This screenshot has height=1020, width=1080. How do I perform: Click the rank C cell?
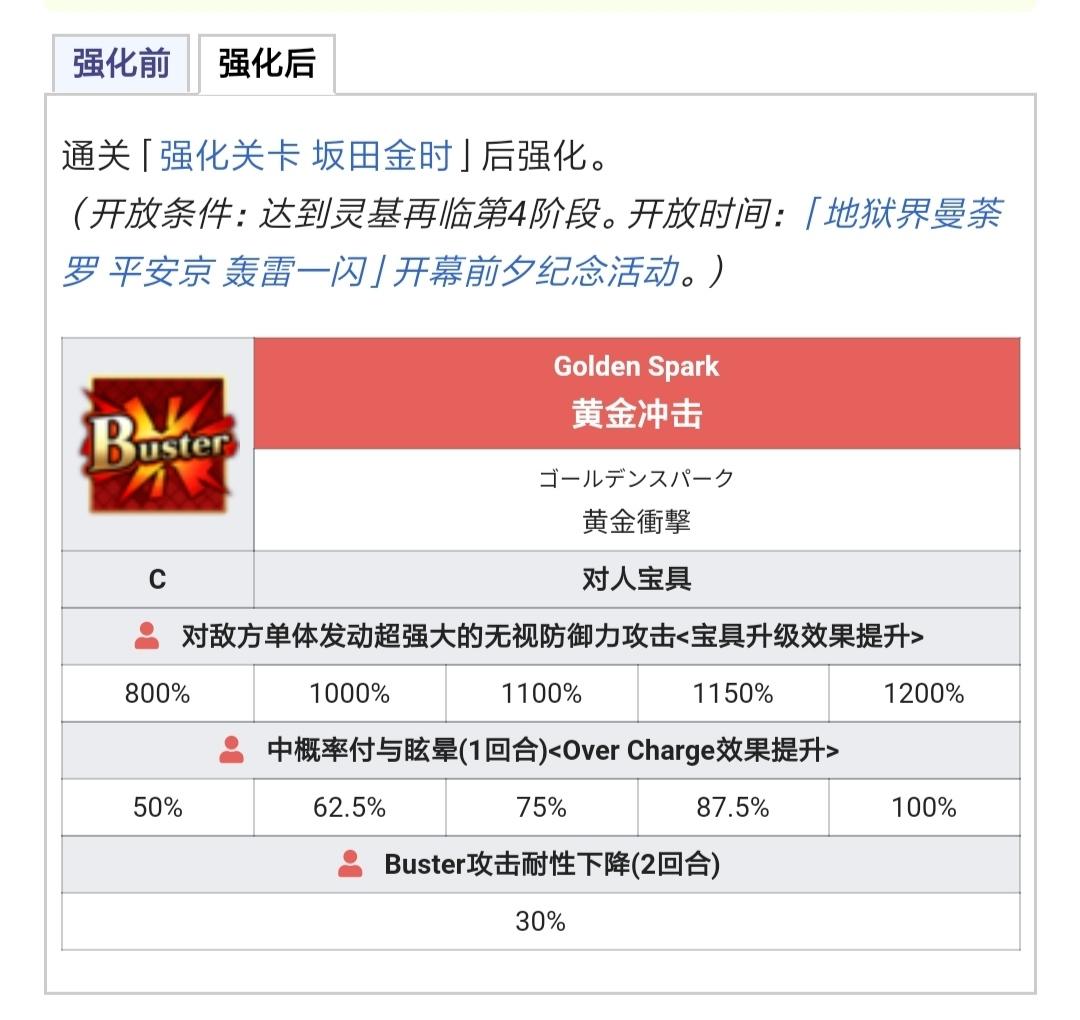(158, 579)
